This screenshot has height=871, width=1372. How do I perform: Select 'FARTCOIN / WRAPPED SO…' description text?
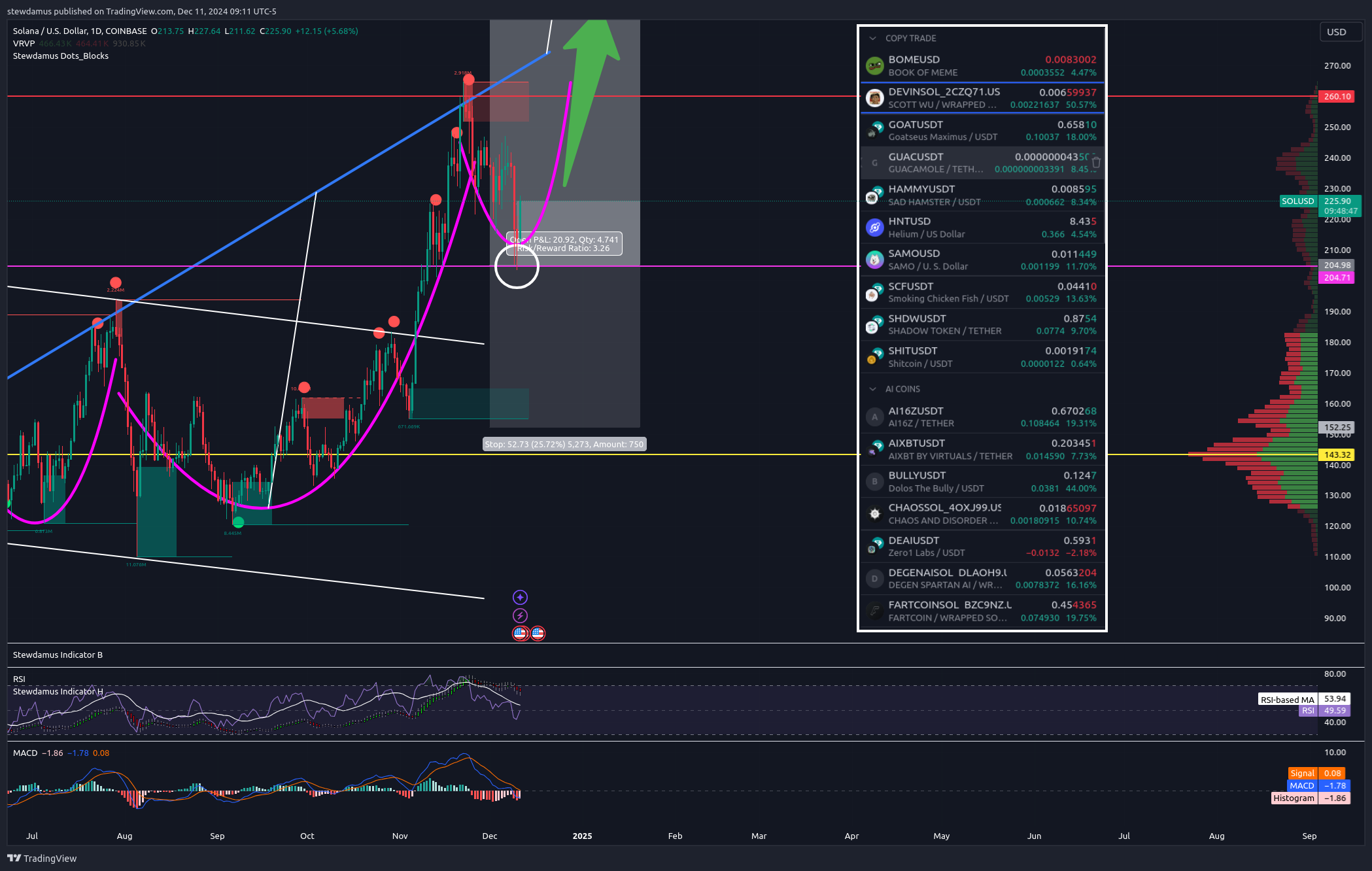(x=948, y=617)
